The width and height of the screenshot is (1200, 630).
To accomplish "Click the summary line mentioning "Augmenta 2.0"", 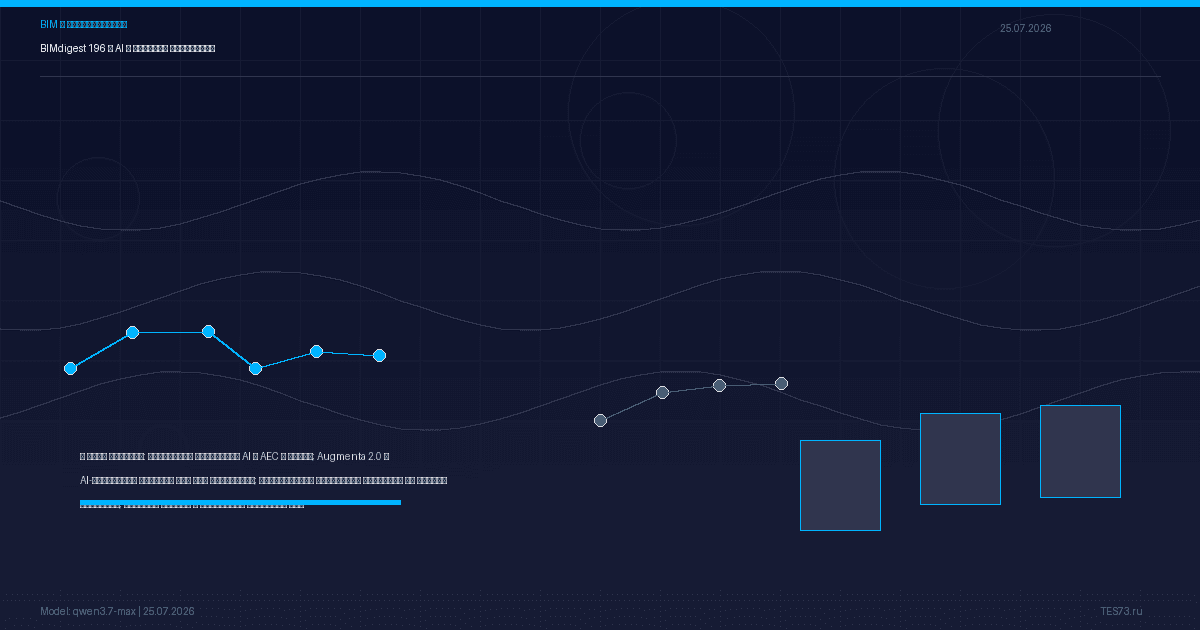I will [235, 456].
